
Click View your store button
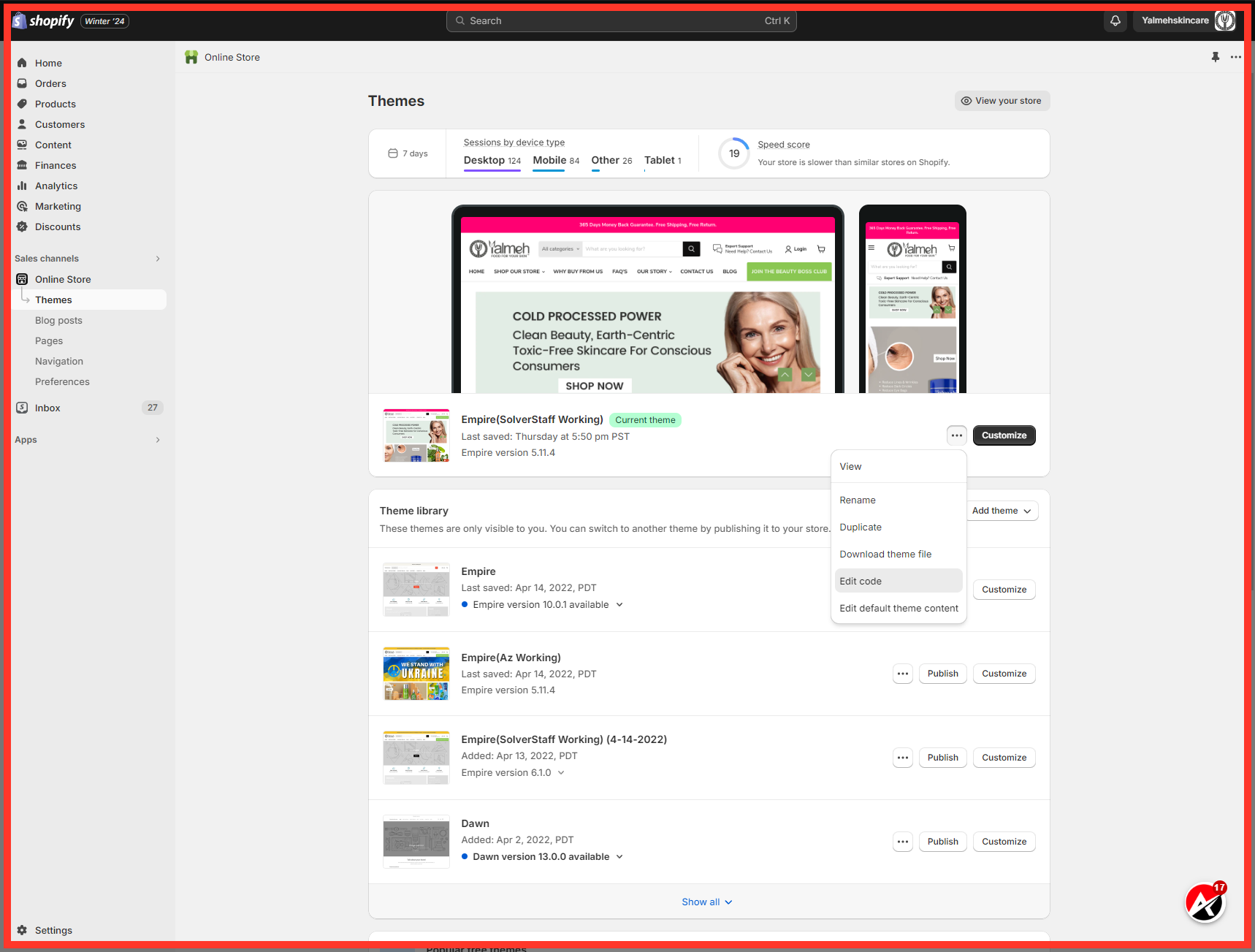pos(1002,101)
